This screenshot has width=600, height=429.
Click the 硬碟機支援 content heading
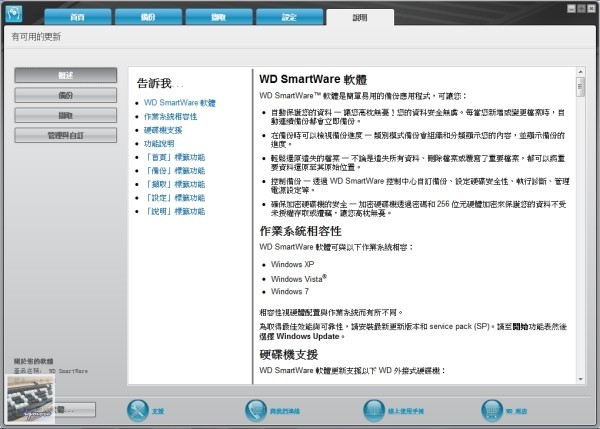(289, 354)
